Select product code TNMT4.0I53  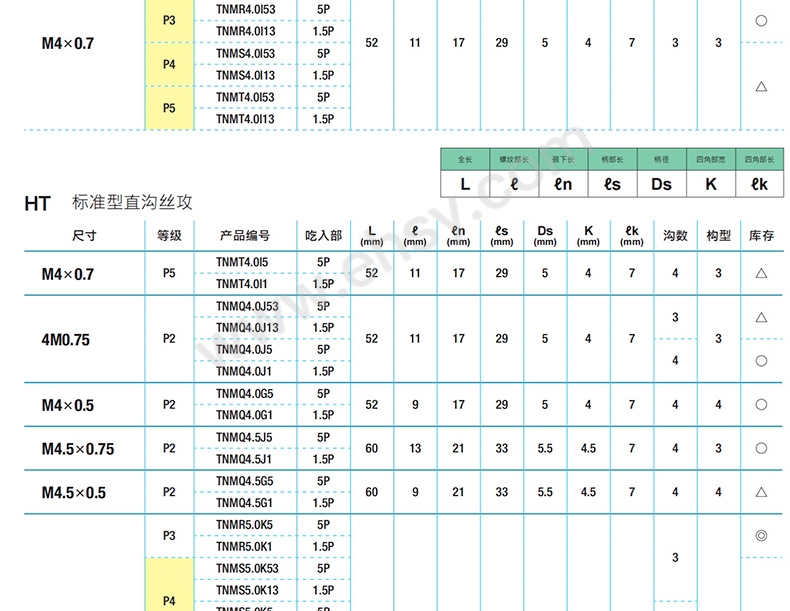click(245, 97)
